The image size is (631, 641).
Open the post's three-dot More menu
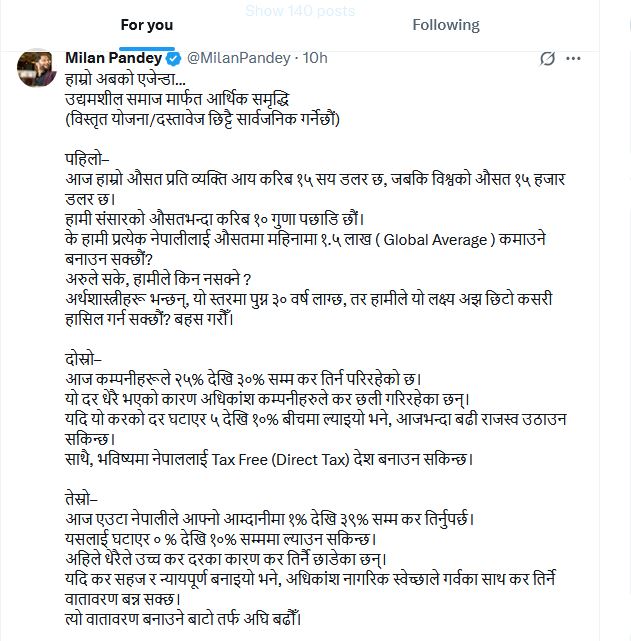click(x=573, y=59)
